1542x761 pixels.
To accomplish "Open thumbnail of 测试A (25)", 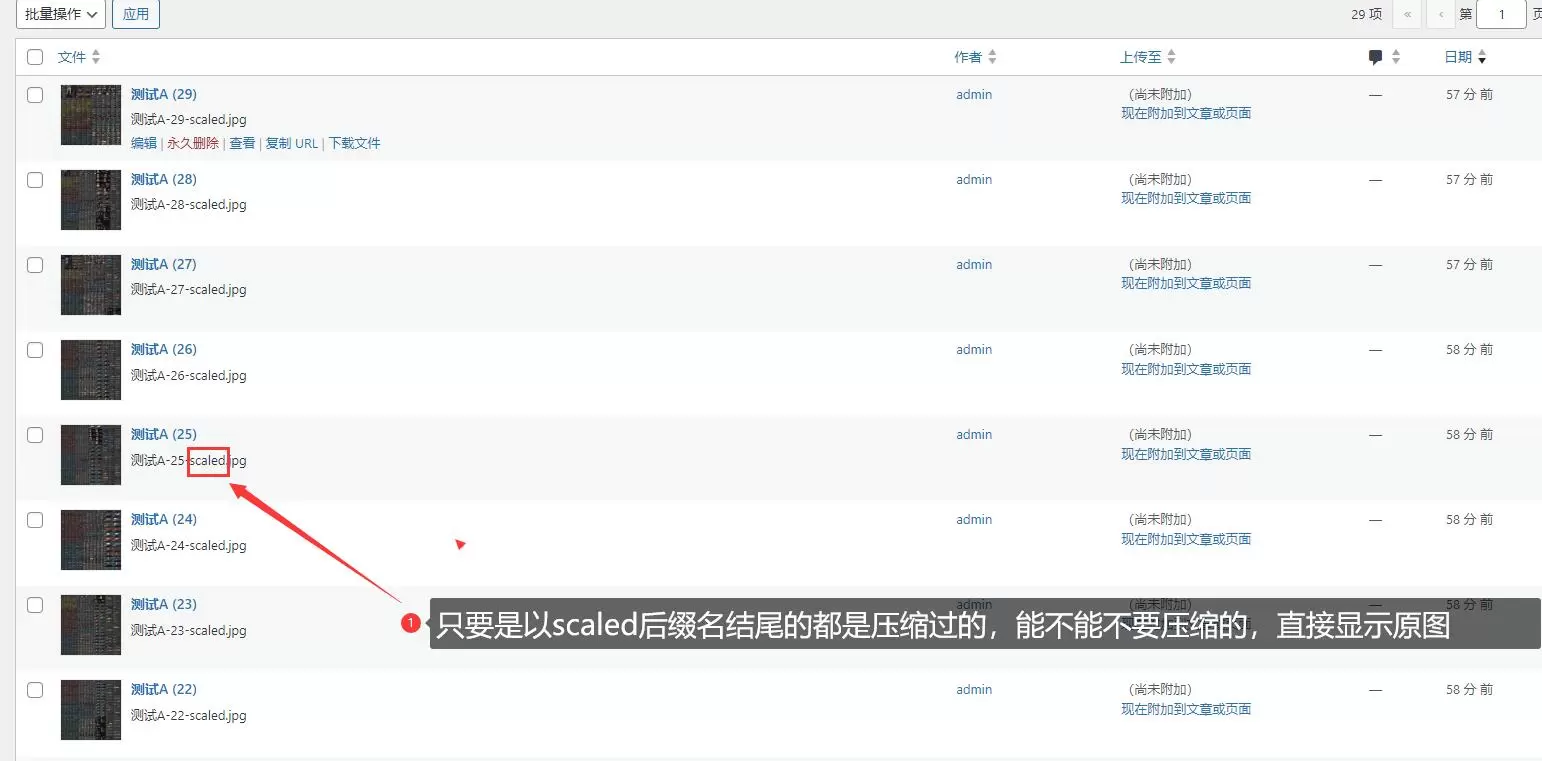I will click(x=91, y=455).
